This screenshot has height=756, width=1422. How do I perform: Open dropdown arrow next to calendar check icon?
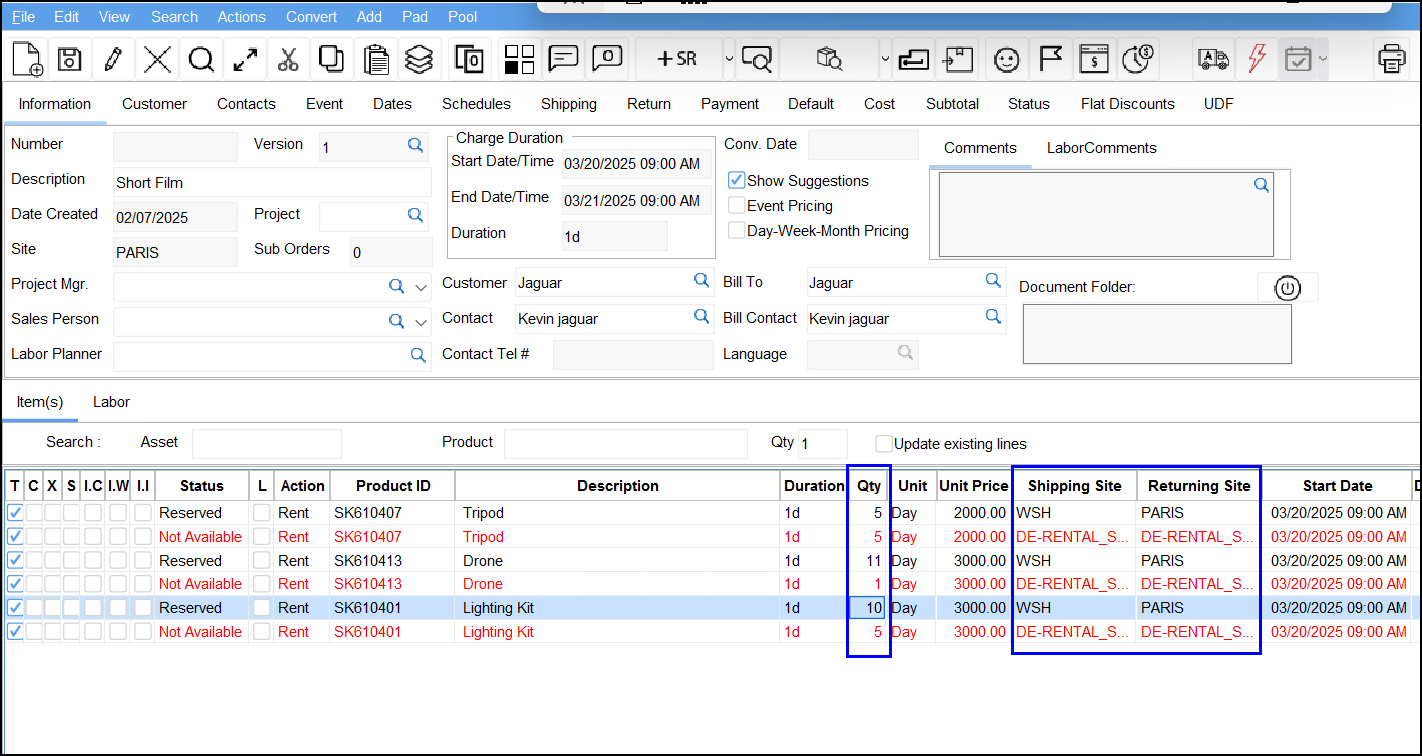(x=1323, y=59)
